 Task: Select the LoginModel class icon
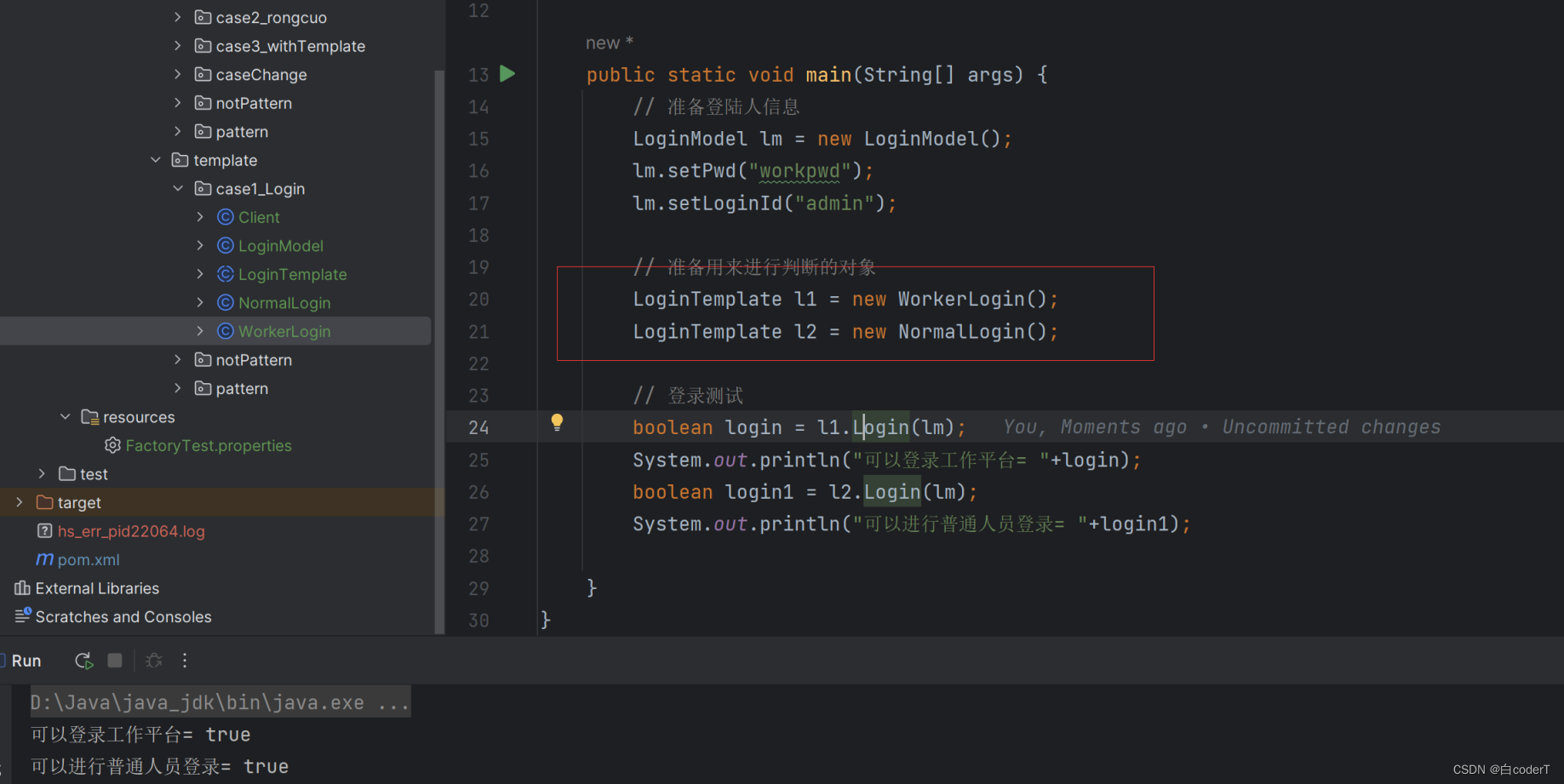click(226, 246)
